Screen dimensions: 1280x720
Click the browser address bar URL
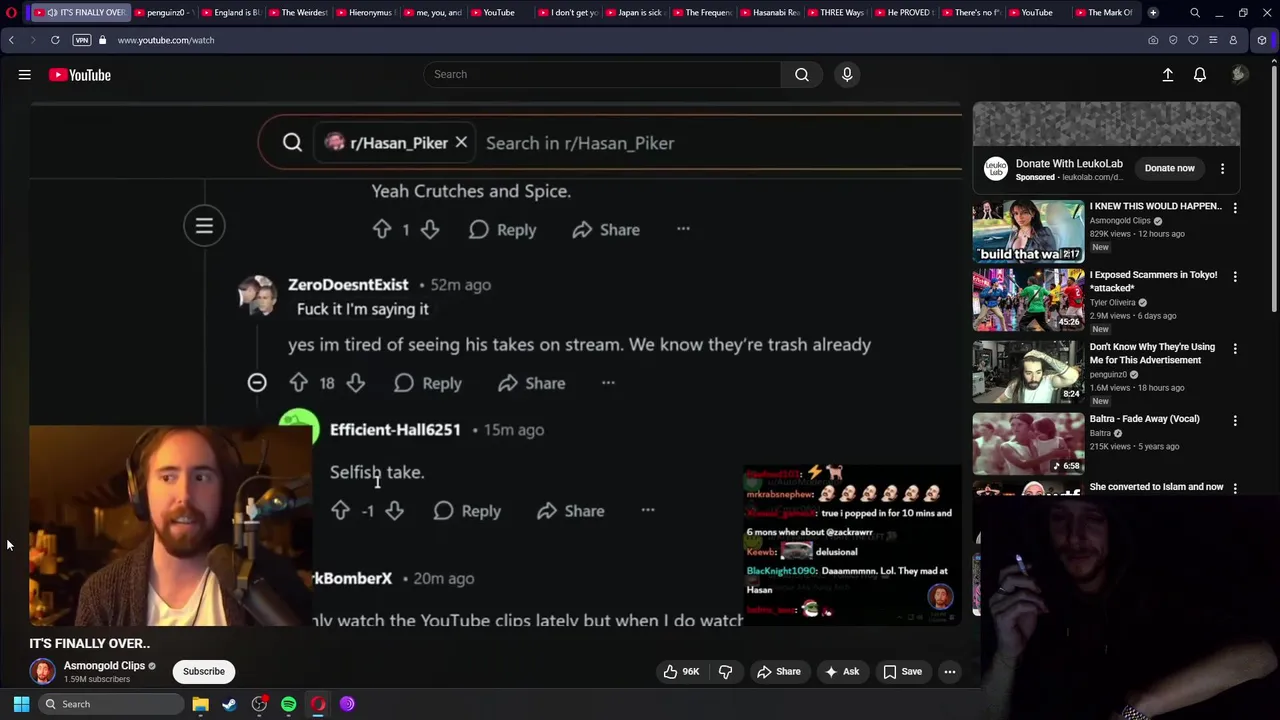166,40
